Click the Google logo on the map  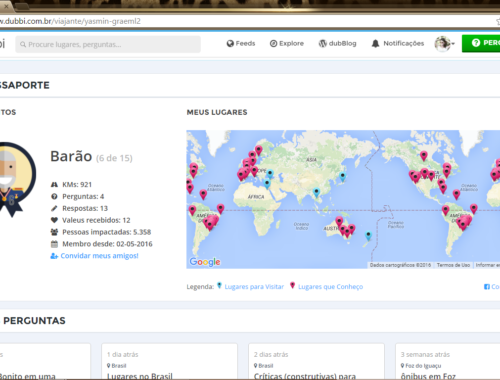coord(205,262)
